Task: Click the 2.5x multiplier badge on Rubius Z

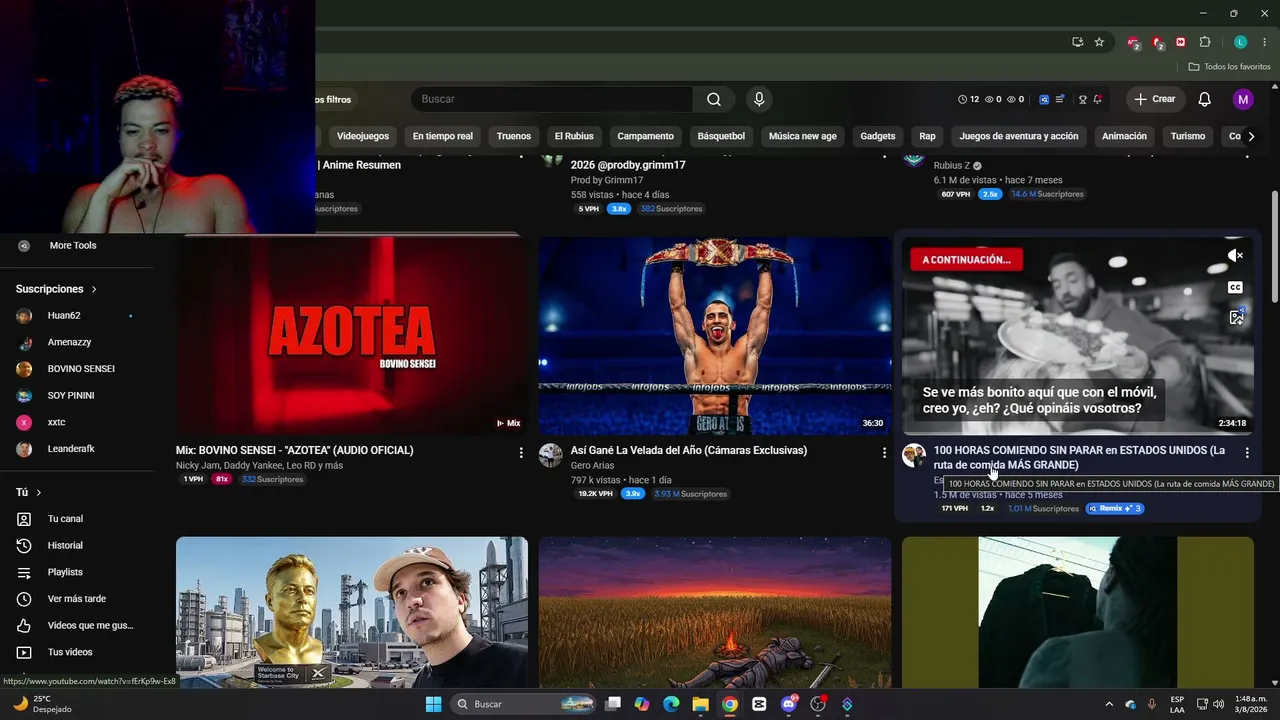Action: click(990, 194)
